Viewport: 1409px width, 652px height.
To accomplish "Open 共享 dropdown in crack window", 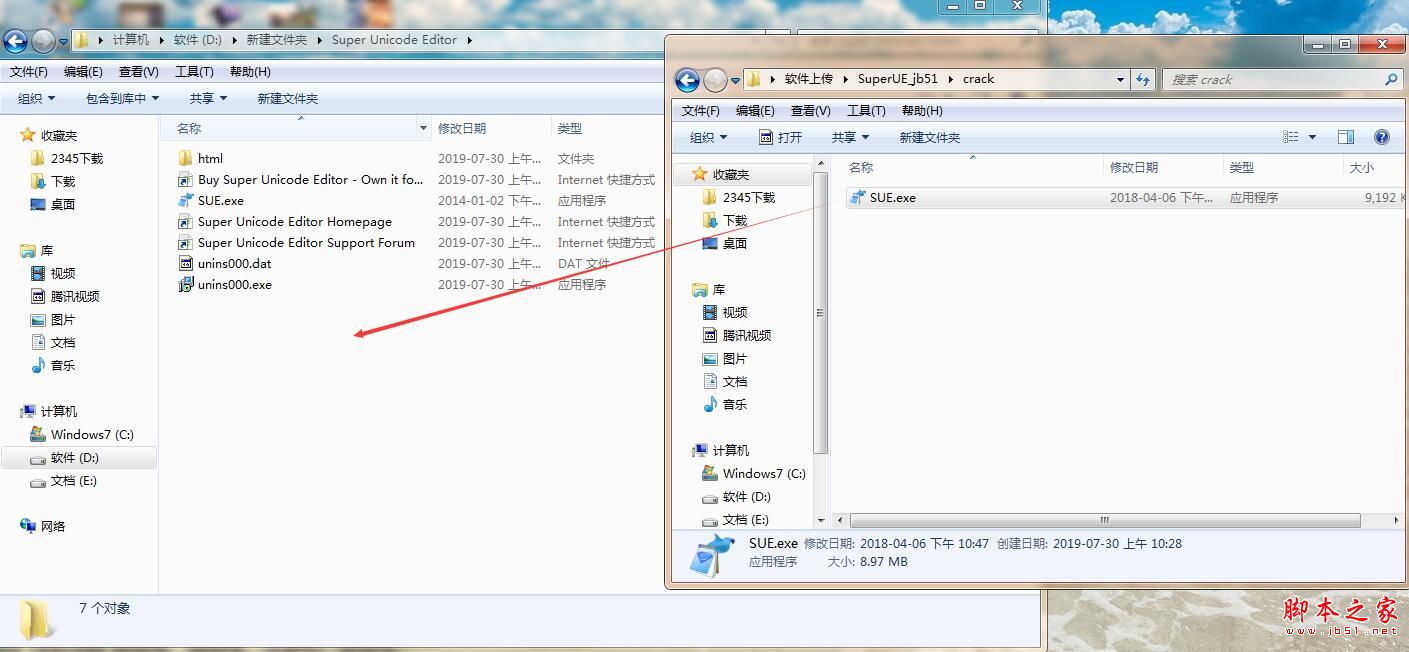I will (851, 137).
